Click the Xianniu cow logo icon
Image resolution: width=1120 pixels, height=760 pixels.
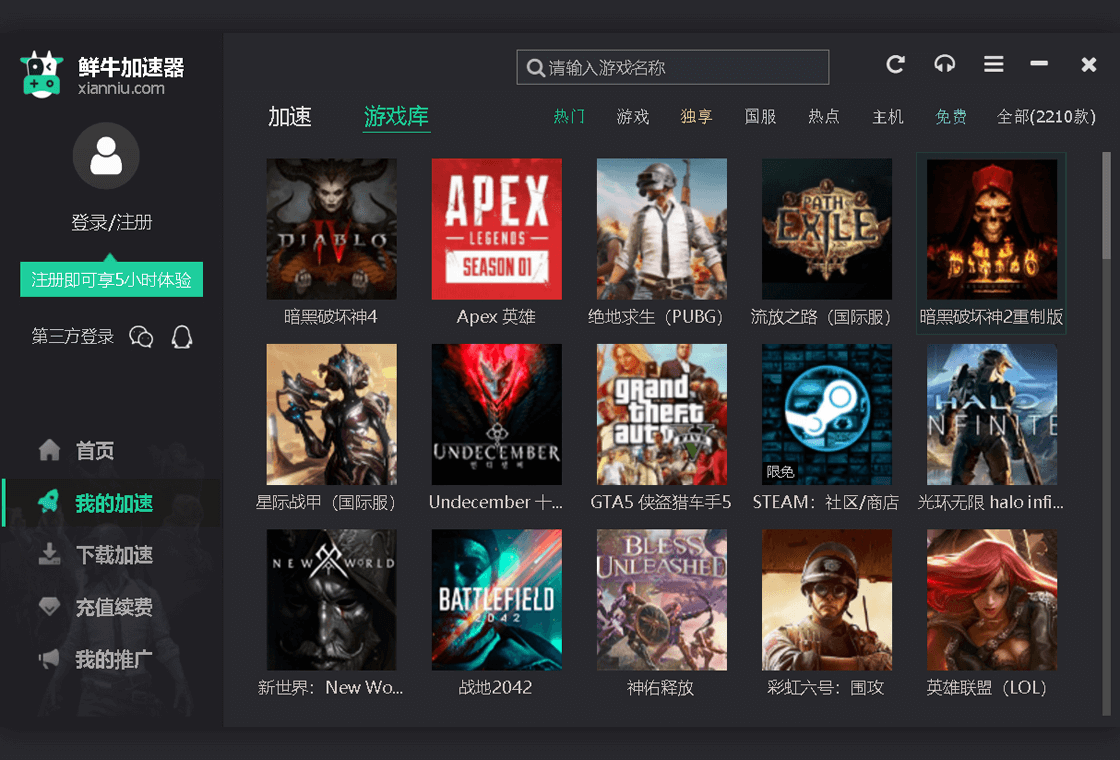[x=41, y=74]
